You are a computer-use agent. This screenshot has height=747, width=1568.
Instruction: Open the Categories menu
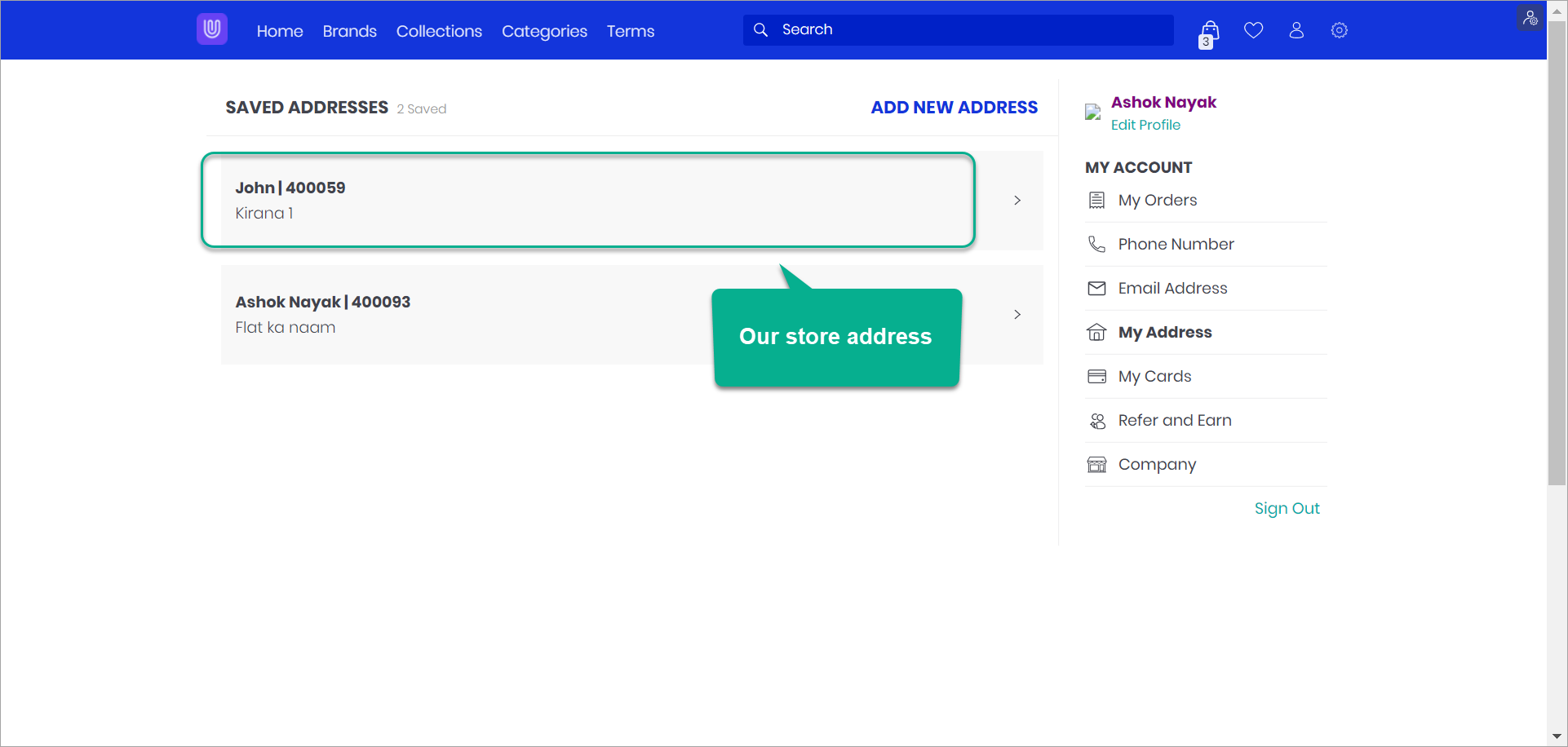point(544,31)
